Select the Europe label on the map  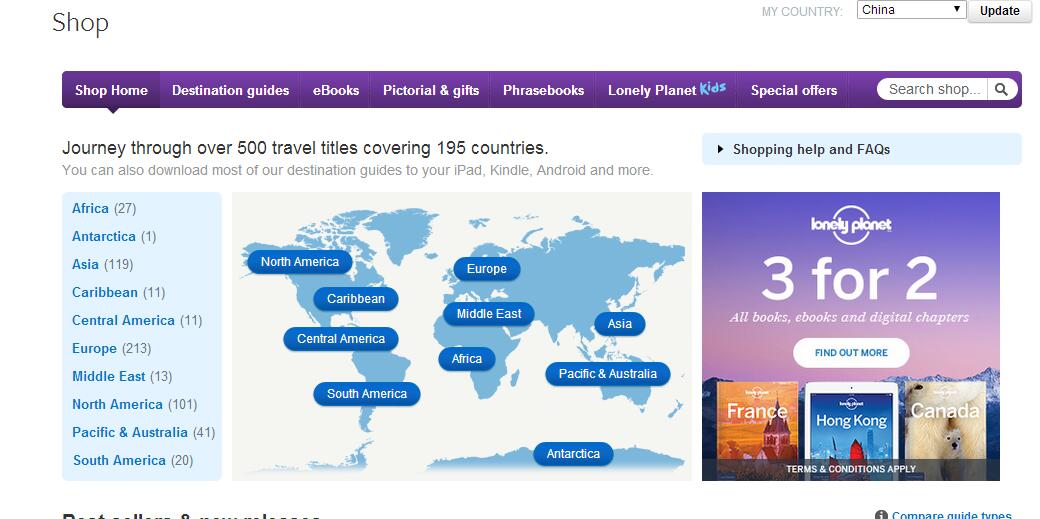[487, 269]
